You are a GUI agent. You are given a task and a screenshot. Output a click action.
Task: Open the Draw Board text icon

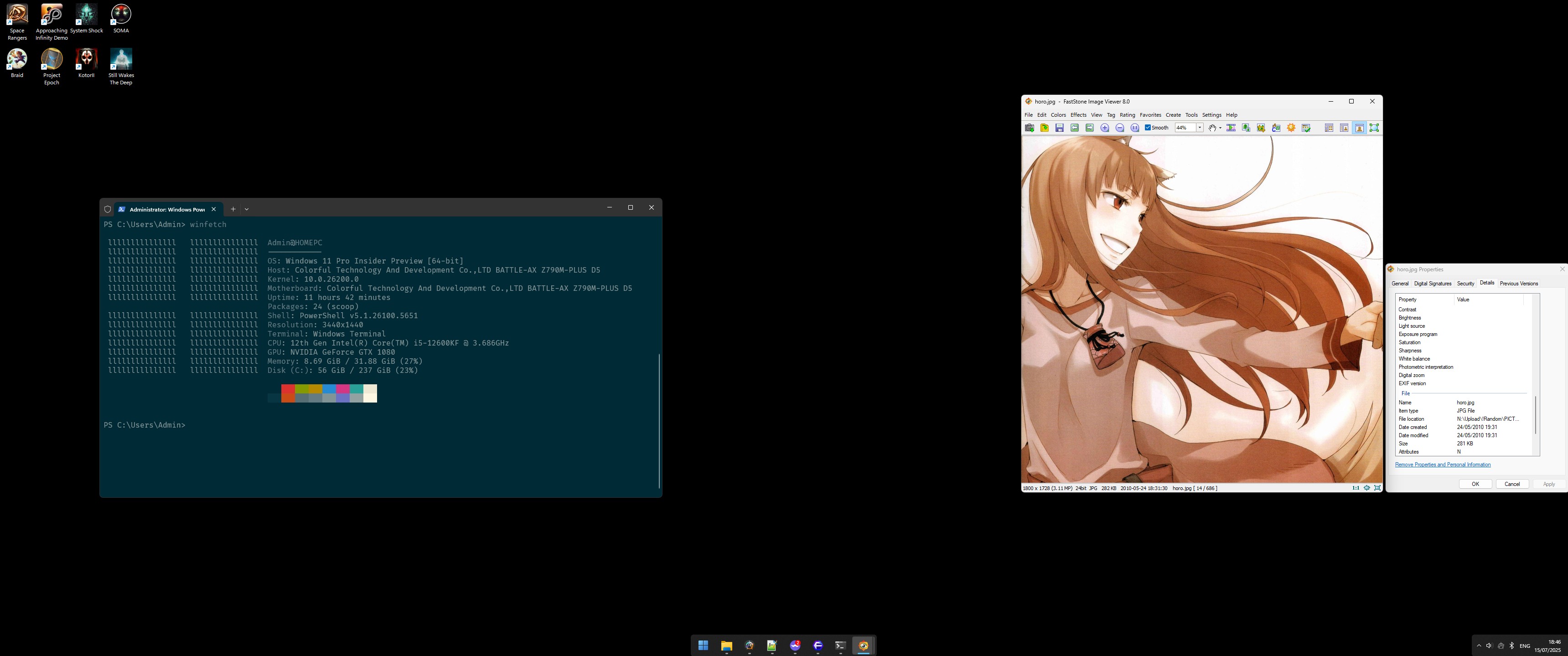tap(1276, 128)
